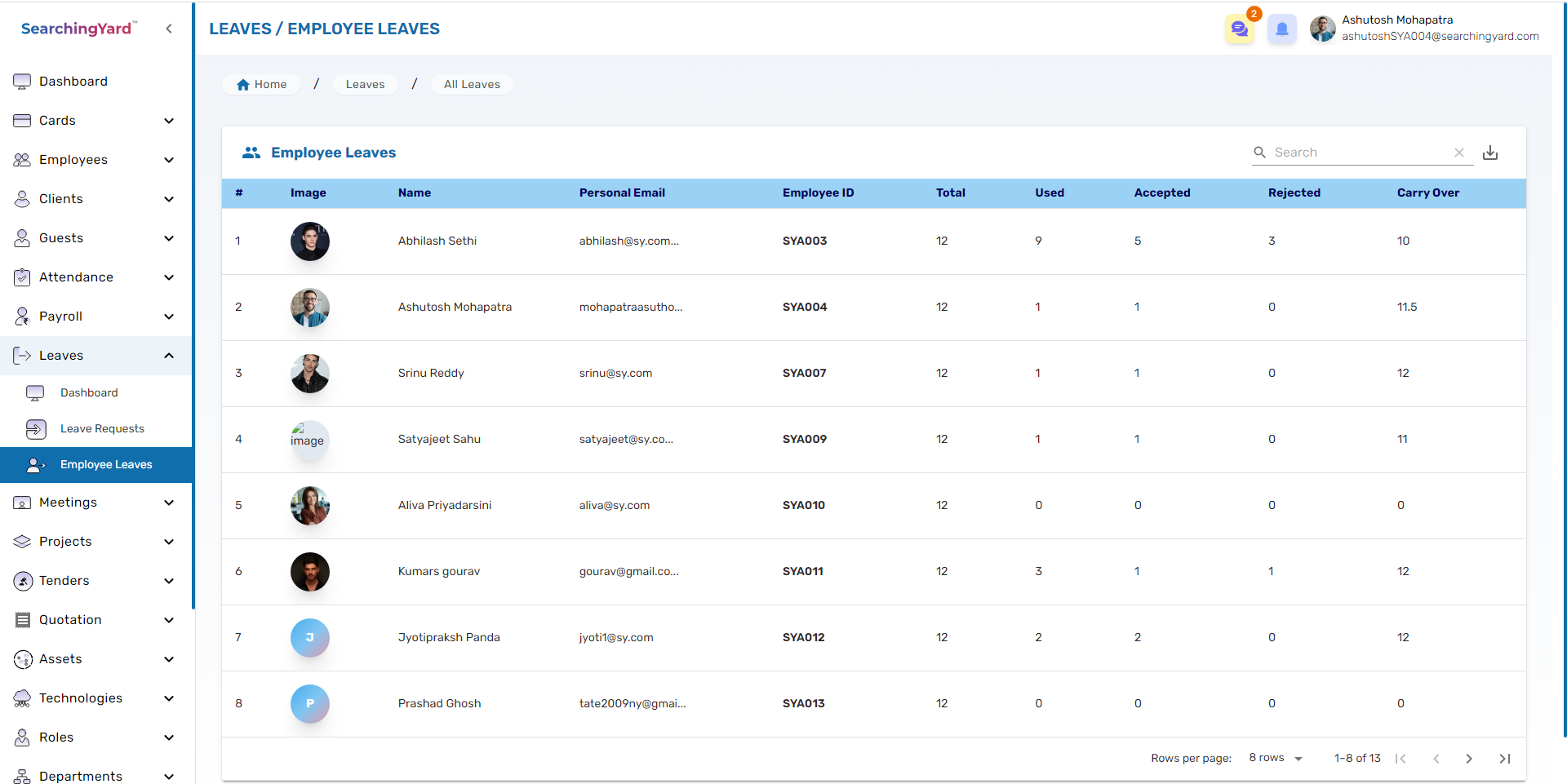Expand the Attendance menu chevron

[x=169, y=277]
